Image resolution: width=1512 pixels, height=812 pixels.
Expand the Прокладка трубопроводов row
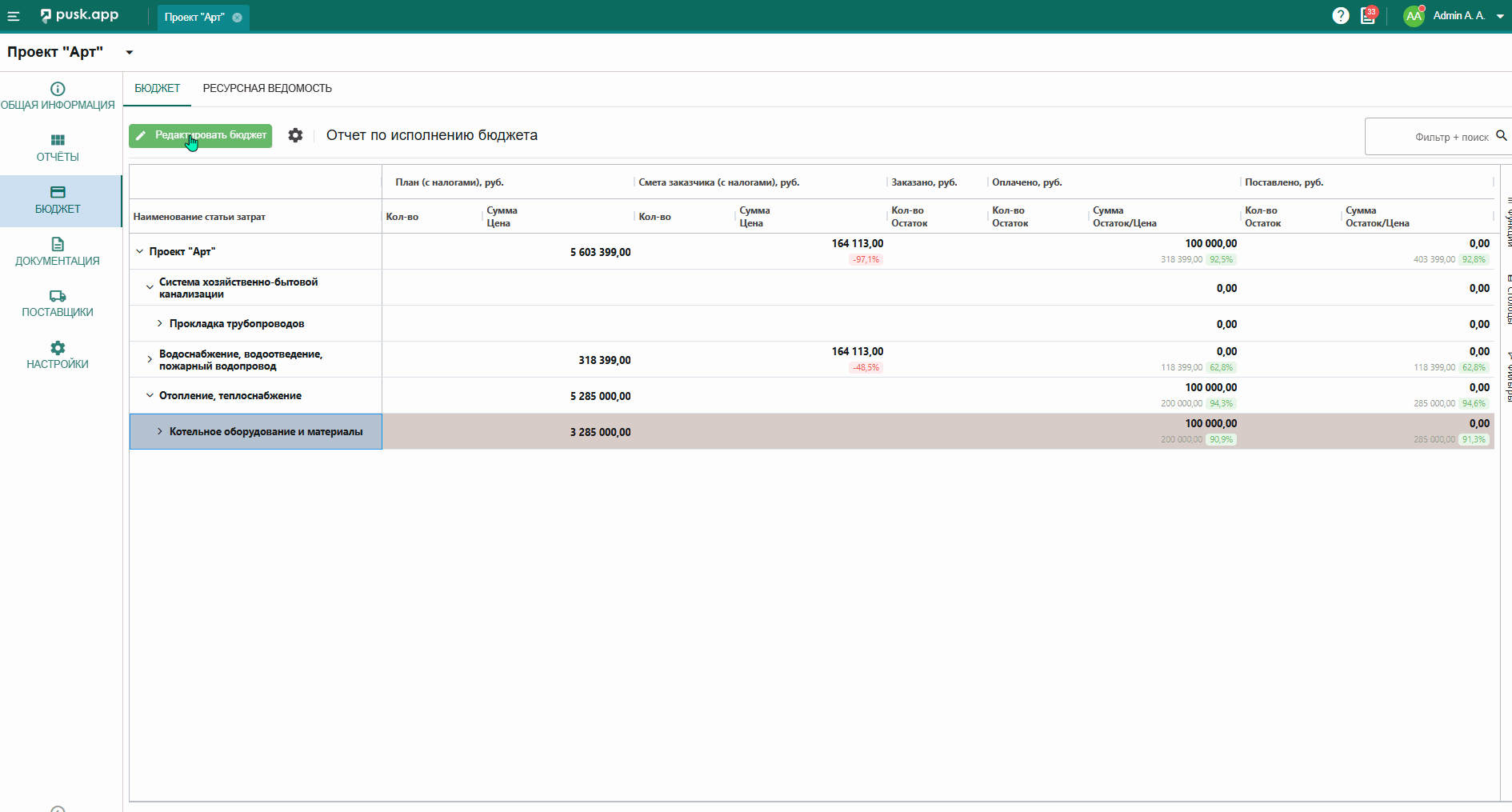tap(160, 323)
